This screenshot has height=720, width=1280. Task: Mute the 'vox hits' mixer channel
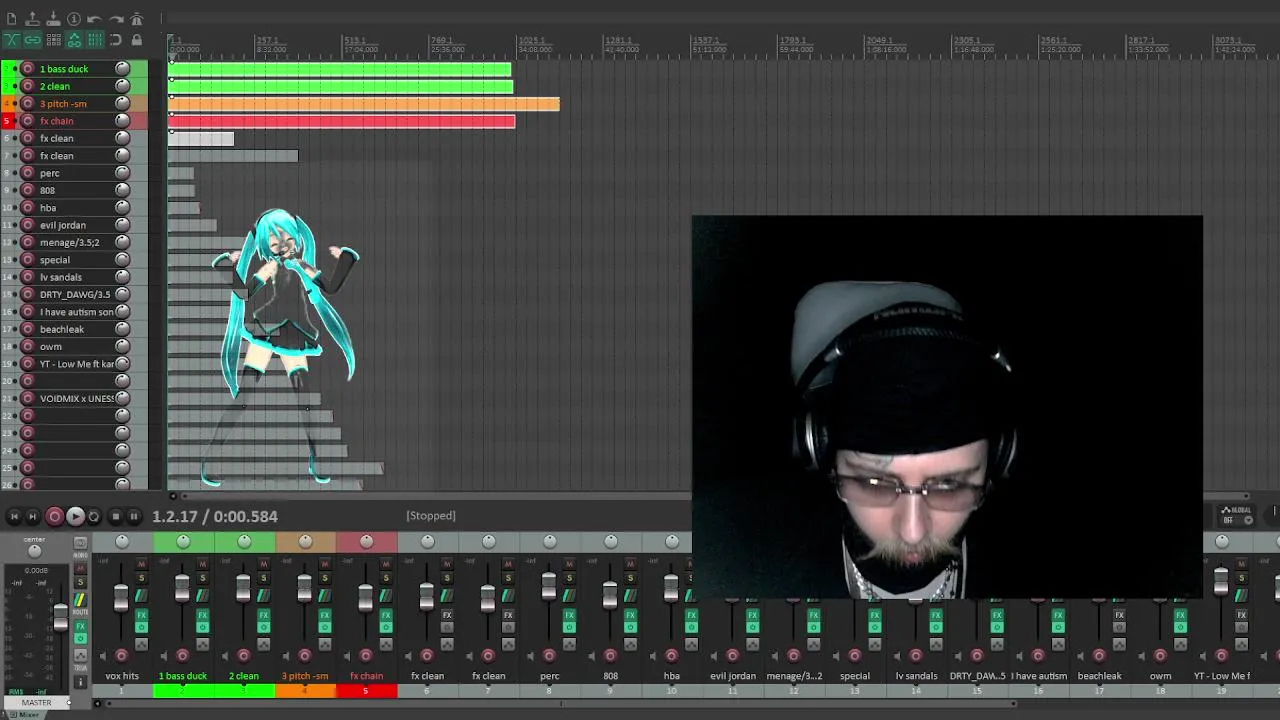(141, 564)
